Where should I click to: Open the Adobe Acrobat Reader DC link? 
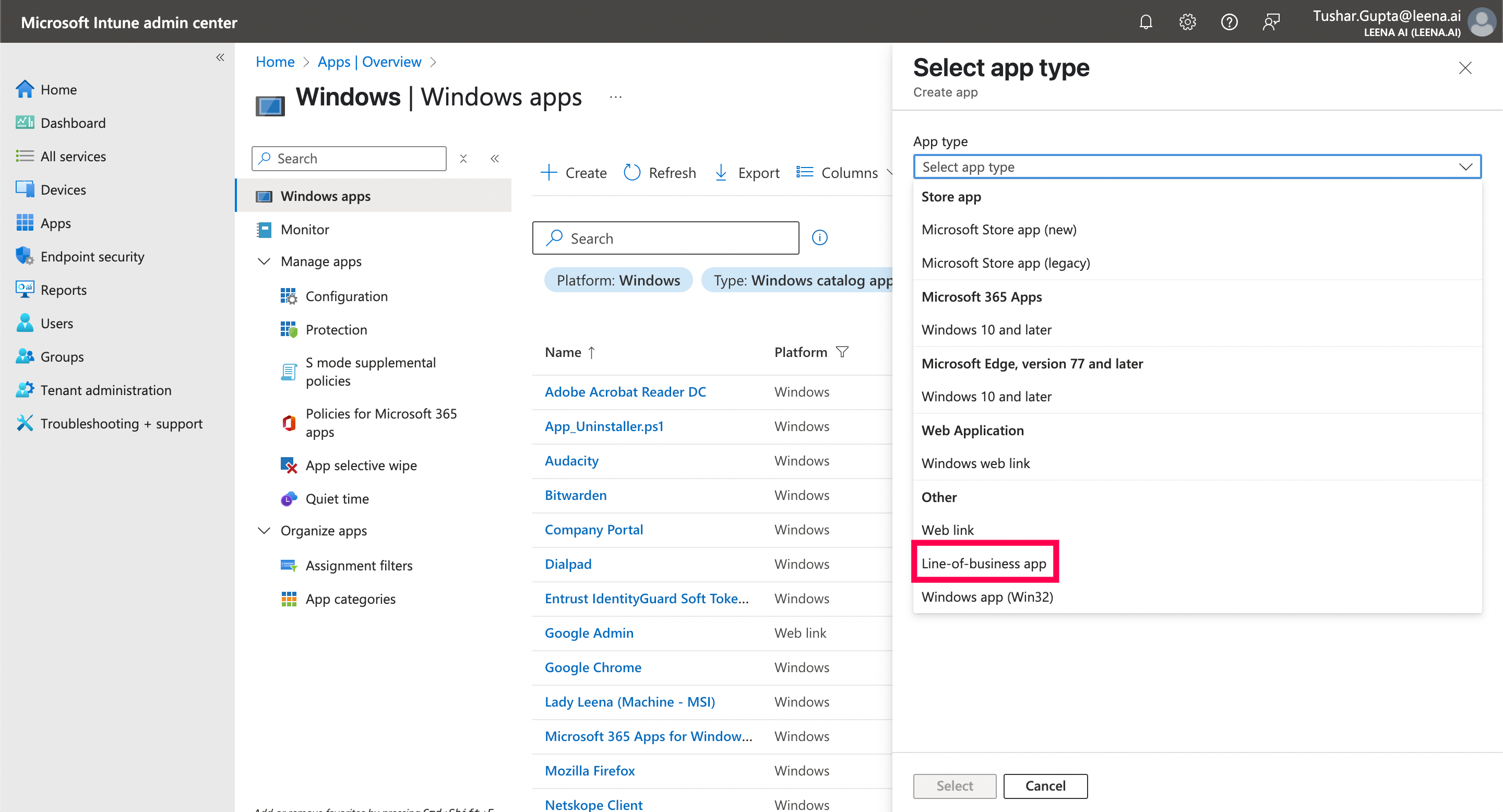pyautogui.click(x=625, y=392)
